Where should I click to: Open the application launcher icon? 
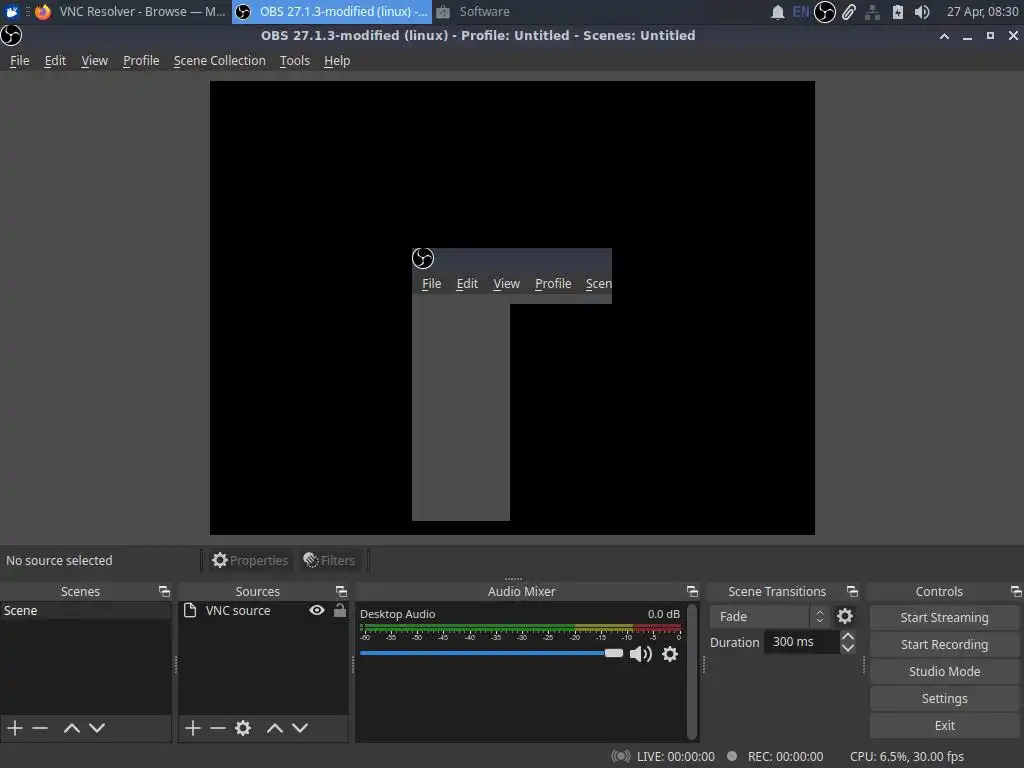[x=12, y=12]
